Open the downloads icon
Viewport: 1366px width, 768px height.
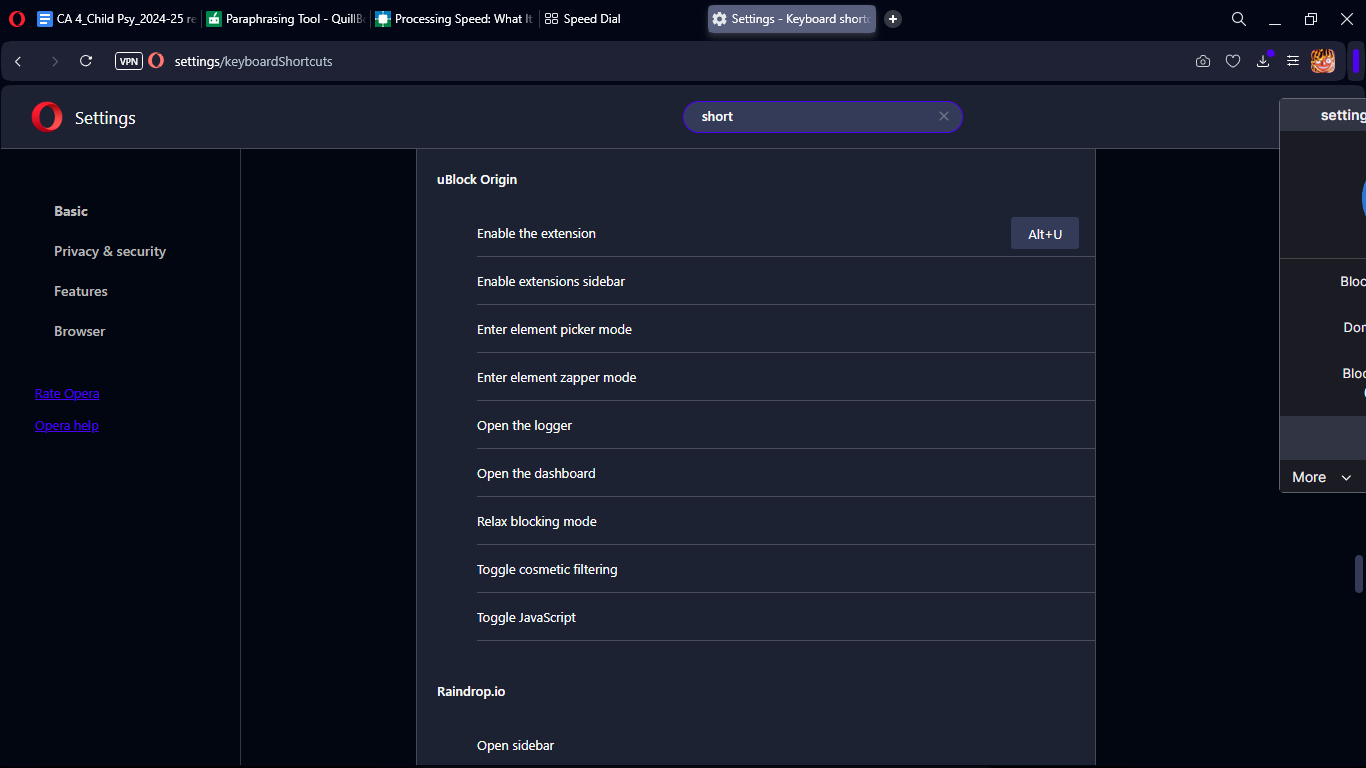(1263, 61)
